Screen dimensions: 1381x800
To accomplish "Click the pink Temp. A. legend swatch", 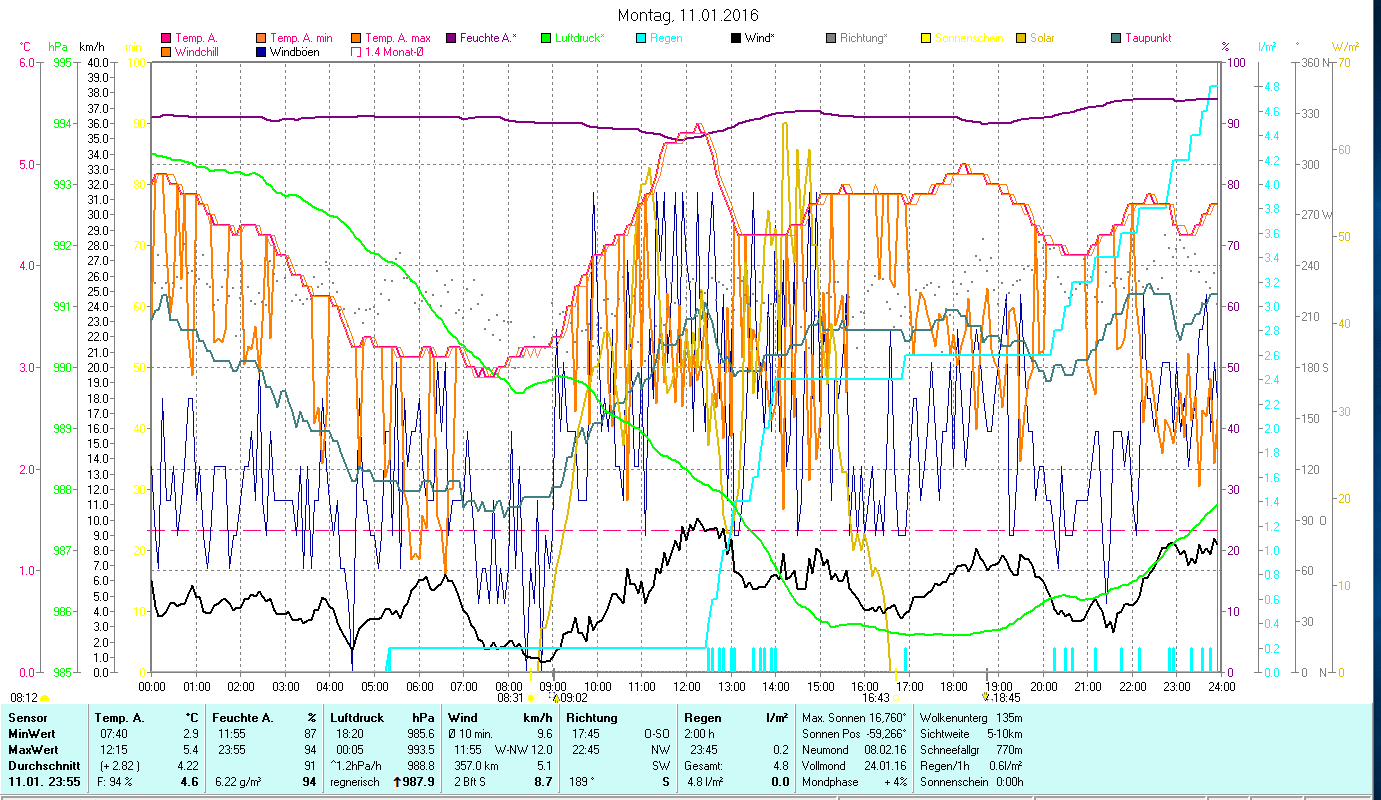I will tap(166, 38).
